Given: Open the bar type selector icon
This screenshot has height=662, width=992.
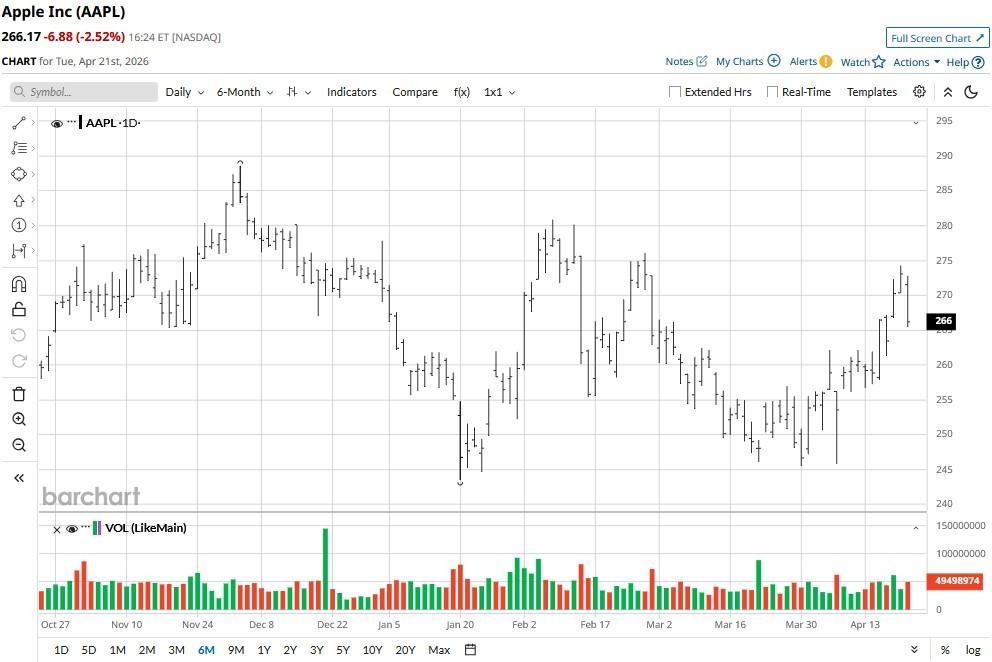Looking at the screenshot, I should tap(292, 92).
